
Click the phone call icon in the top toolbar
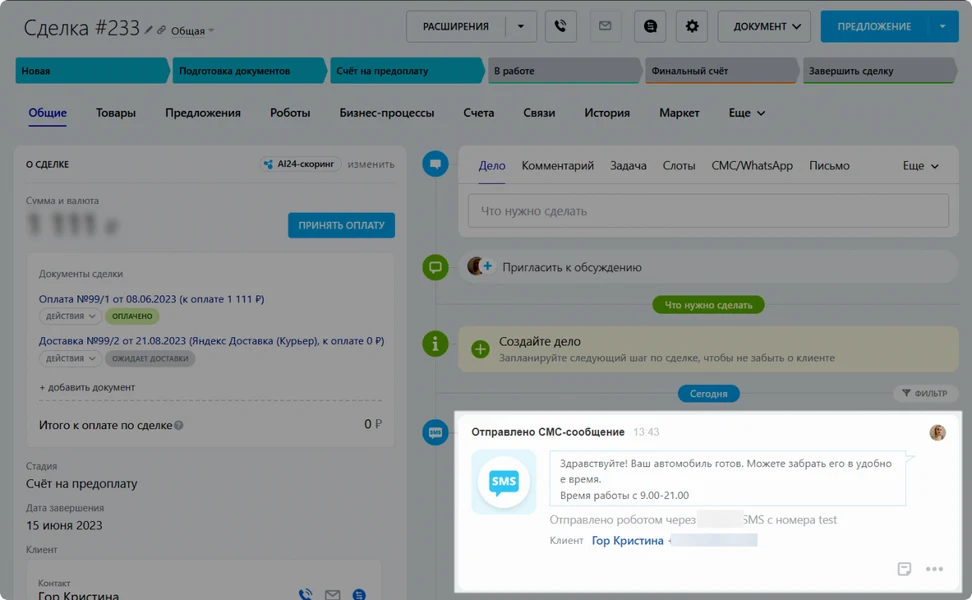point(561,26)
